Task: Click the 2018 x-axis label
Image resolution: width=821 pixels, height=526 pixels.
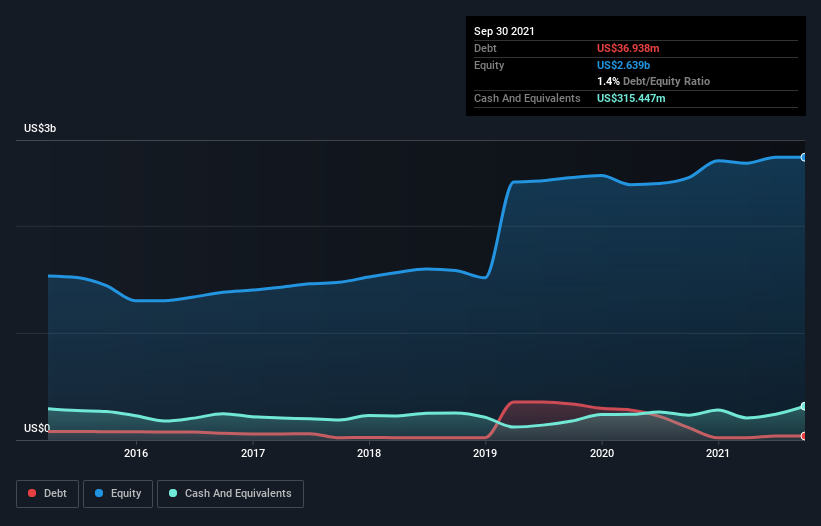Action: 369,453
